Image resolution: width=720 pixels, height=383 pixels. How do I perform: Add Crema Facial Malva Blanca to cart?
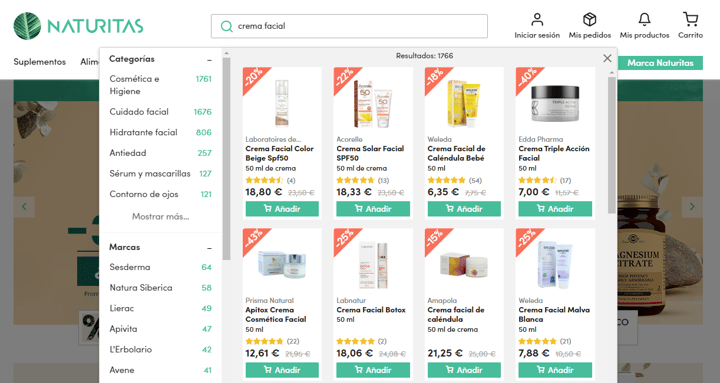tap(555, 370)
